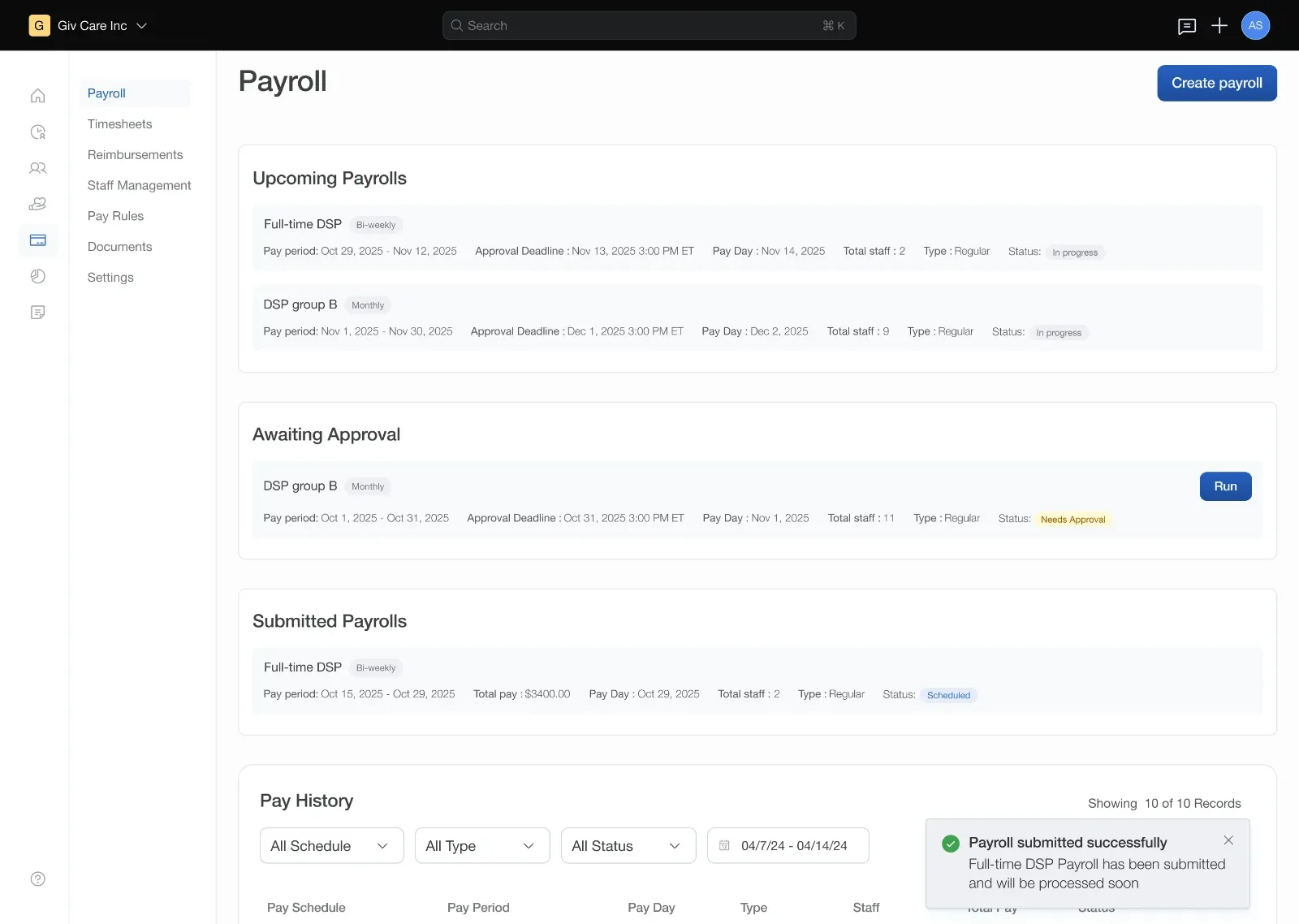This screenshot has width=1299, height=924.
Task: Open the notes document icon in sidebar
Action: 37,313
